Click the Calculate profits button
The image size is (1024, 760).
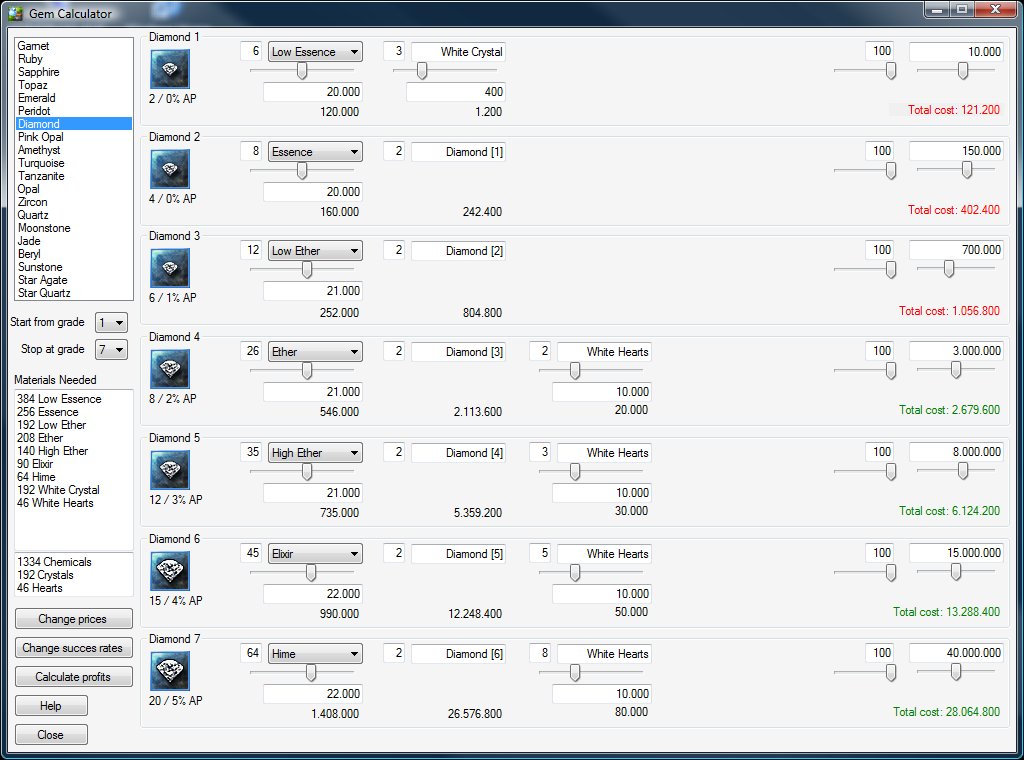73,677
